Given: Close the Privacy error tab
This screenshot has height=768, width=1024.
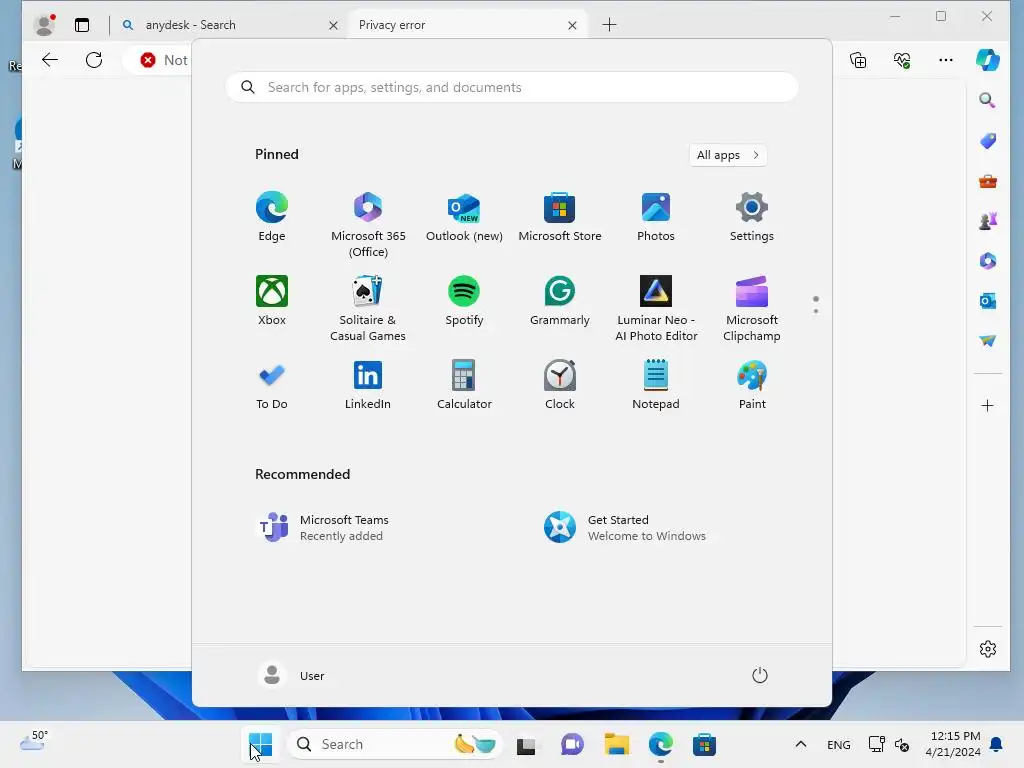Looking at the screenshot, I should (x=572, y=25).
